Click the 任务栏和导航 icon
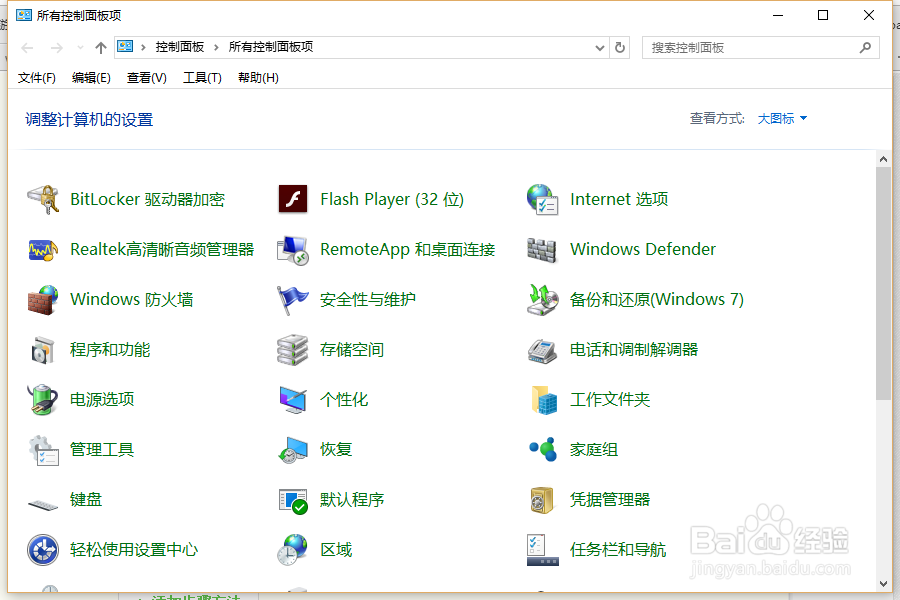This screenshot has height=600, width=900. pyautogui.click(x=542, y=550)
